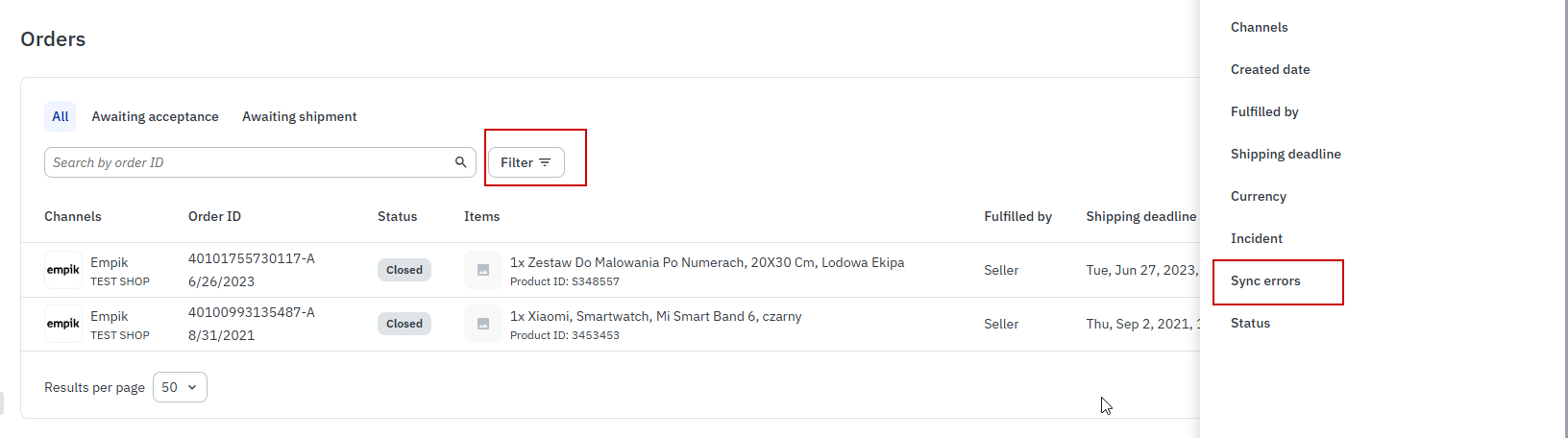1568x438 pixels.
Task: Select the Currency filter
Action: click(1258, 196)
